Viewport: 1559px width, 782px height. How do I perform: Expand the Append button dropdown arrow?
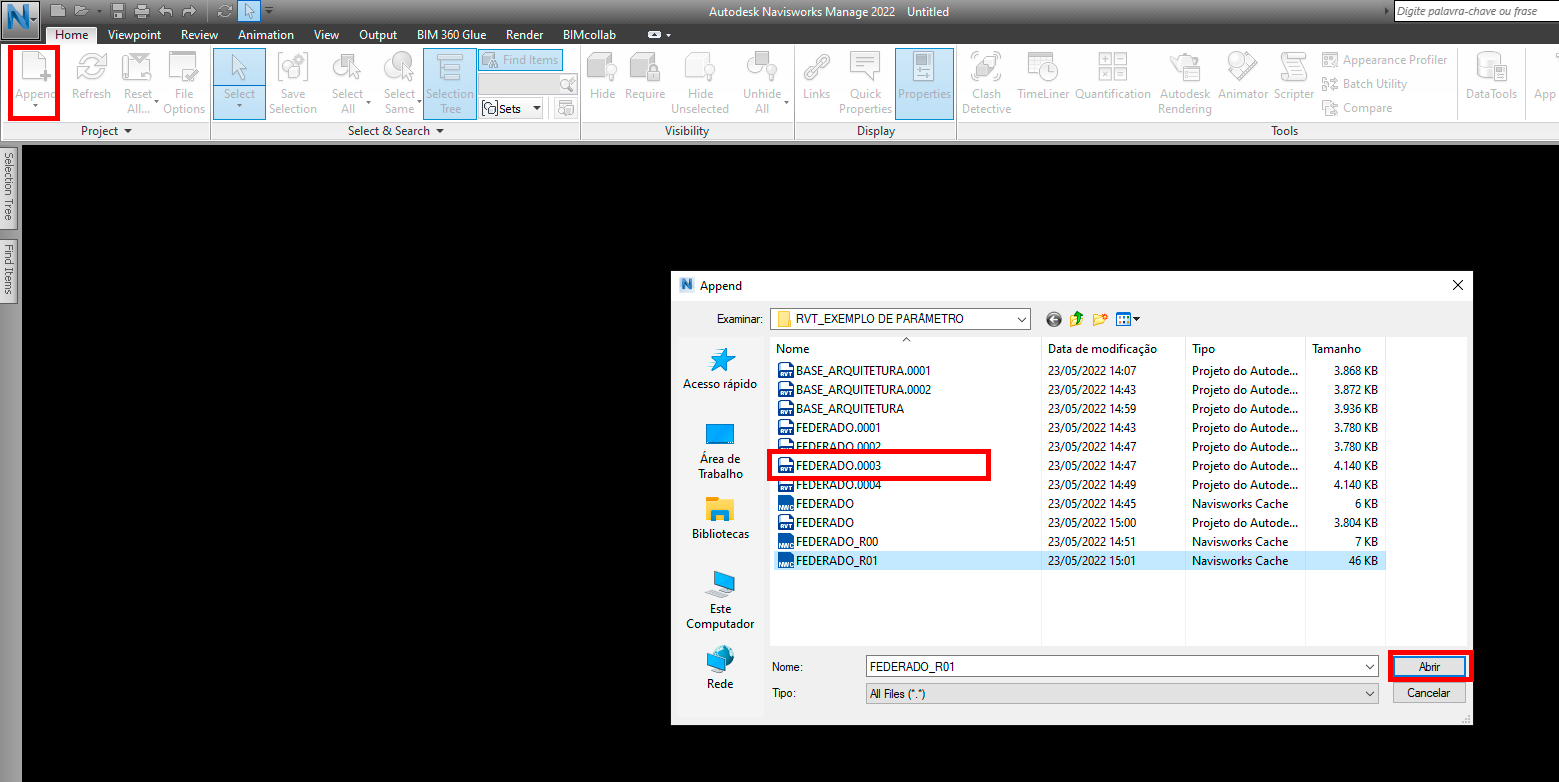(34, 105)
